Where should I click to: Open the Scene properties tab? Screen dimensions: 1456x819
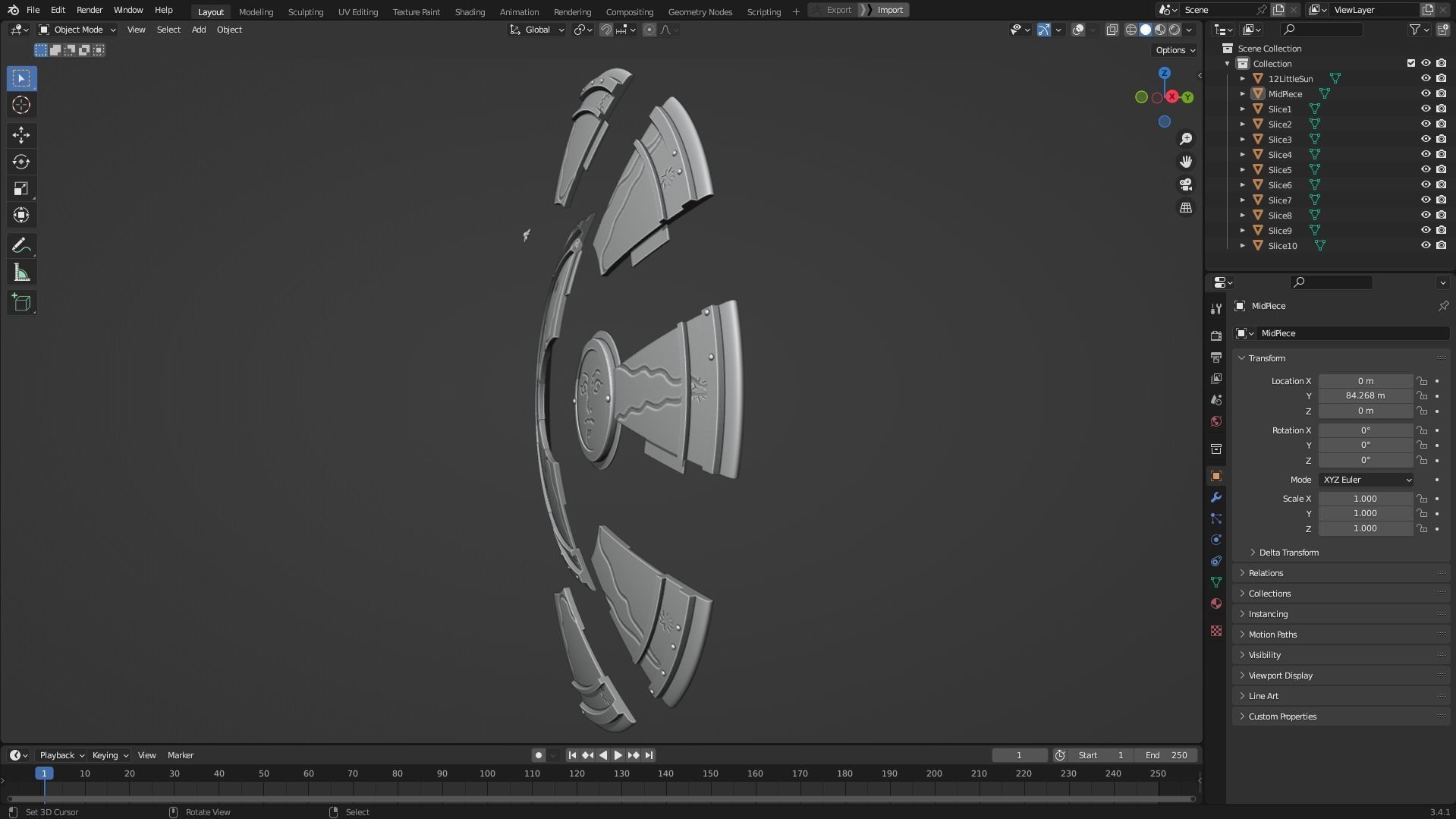[x=1216, y=399]
